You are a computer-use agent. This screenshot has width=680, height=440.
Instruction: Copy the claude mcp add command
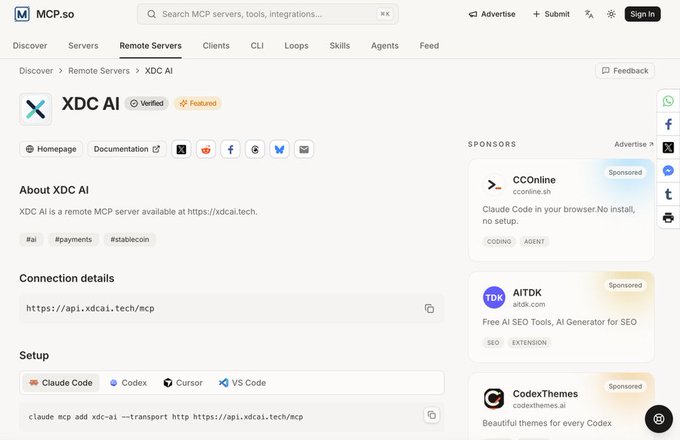pyautogui.click(x=432, y=415)
